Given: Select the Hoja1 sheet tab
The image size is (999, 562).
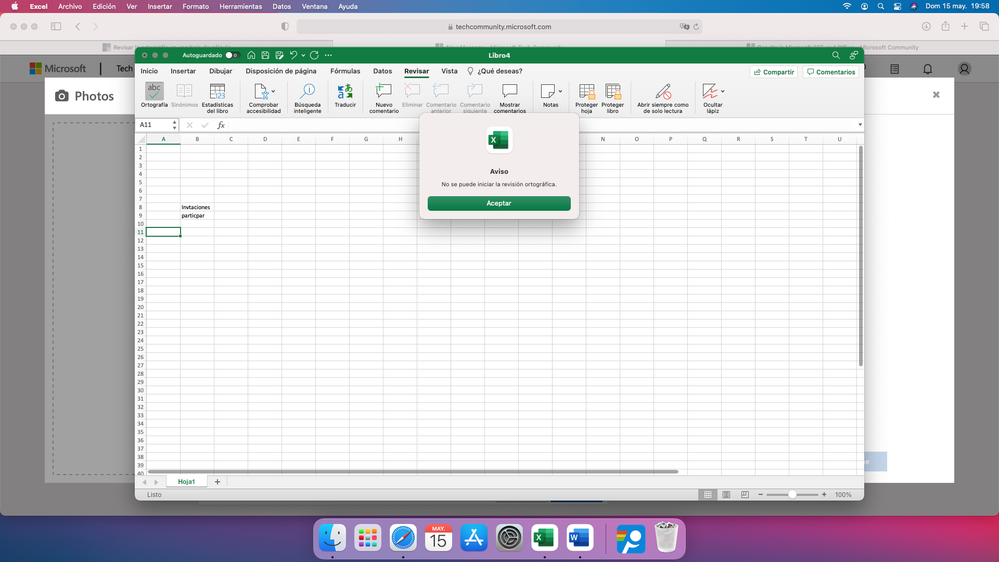Looking at the screenshot, I should 186,482.
